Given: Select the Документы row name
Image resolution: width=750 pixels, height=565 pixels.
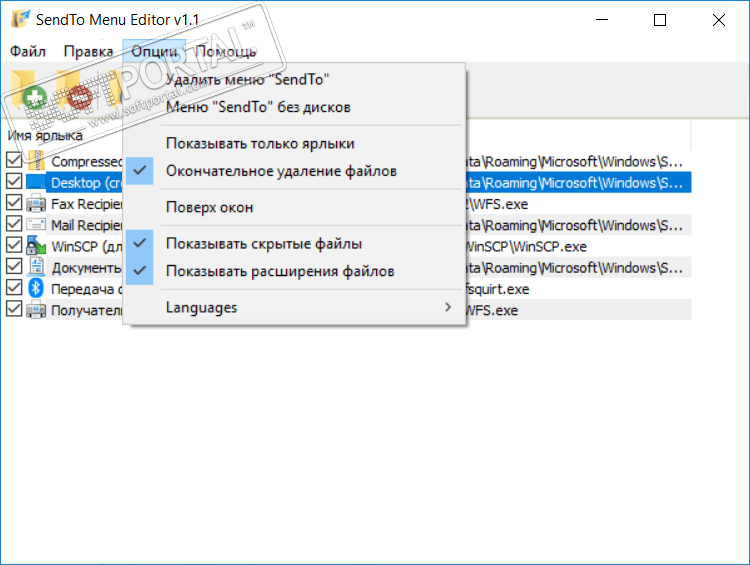Looking at the screenshot, I should (87, 268).
